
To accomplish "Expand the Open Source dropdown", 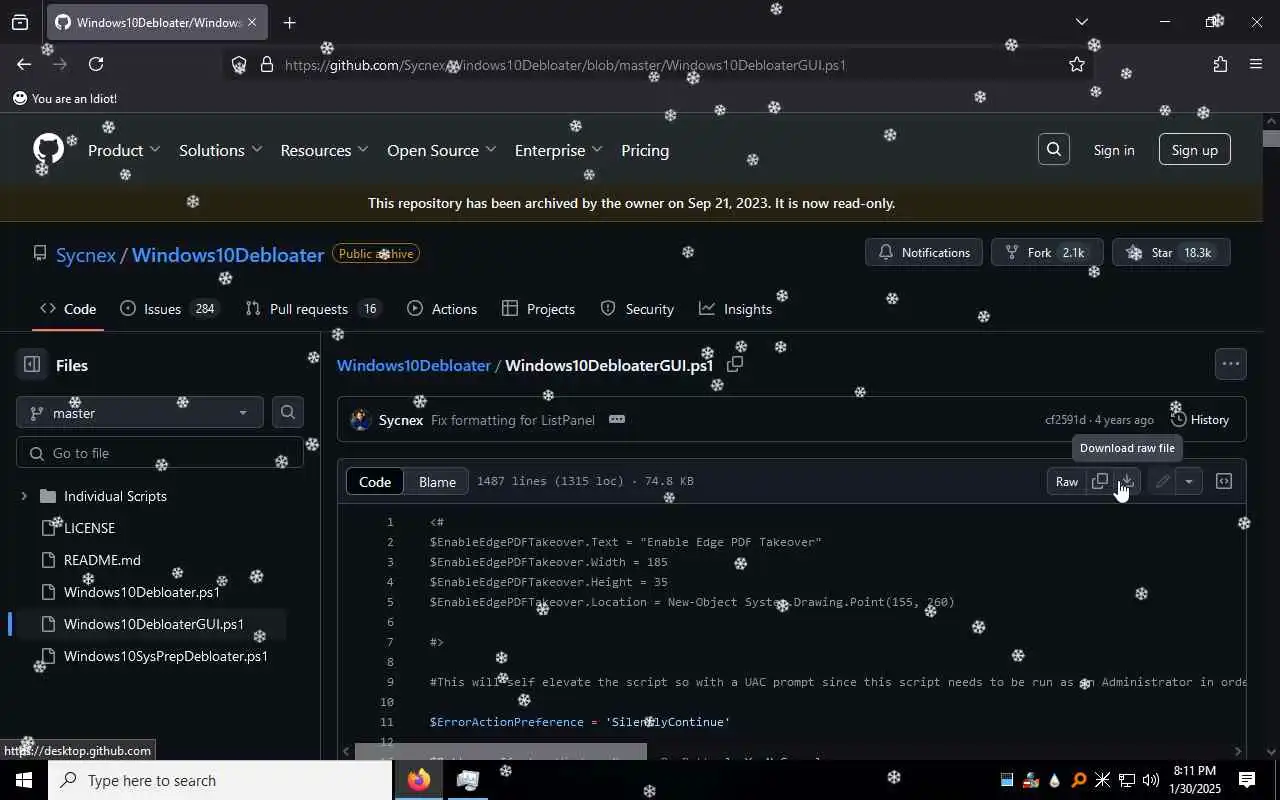I will [441, 150].
